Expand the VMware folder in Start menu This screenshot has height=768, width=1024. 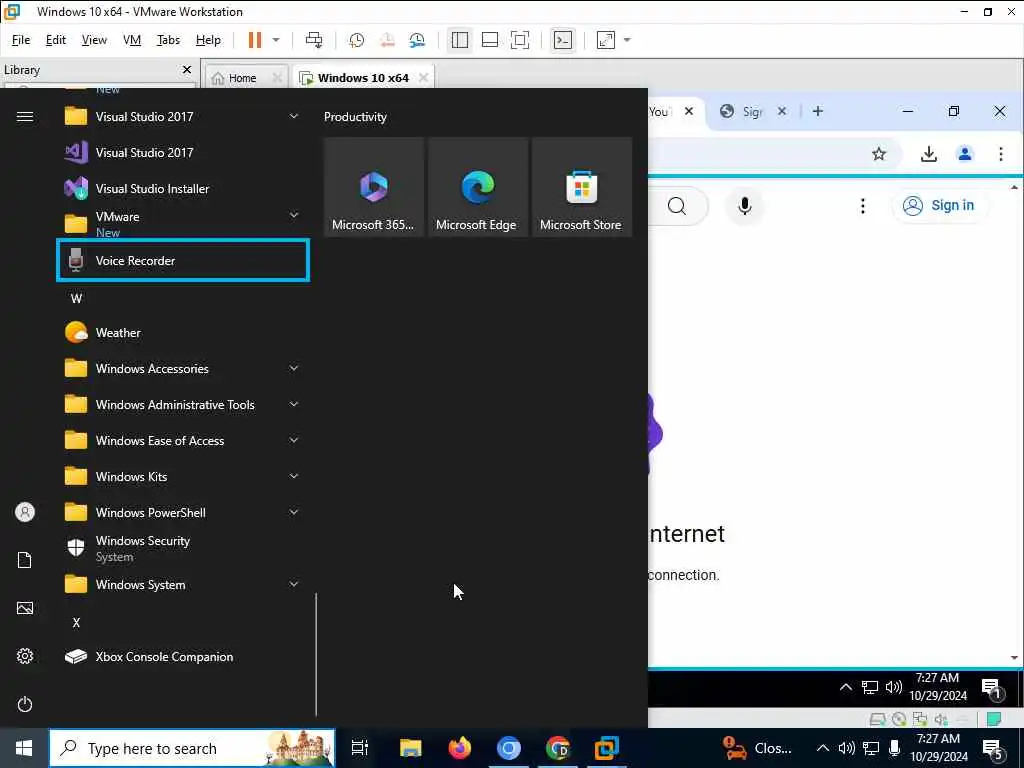point(183,224)
